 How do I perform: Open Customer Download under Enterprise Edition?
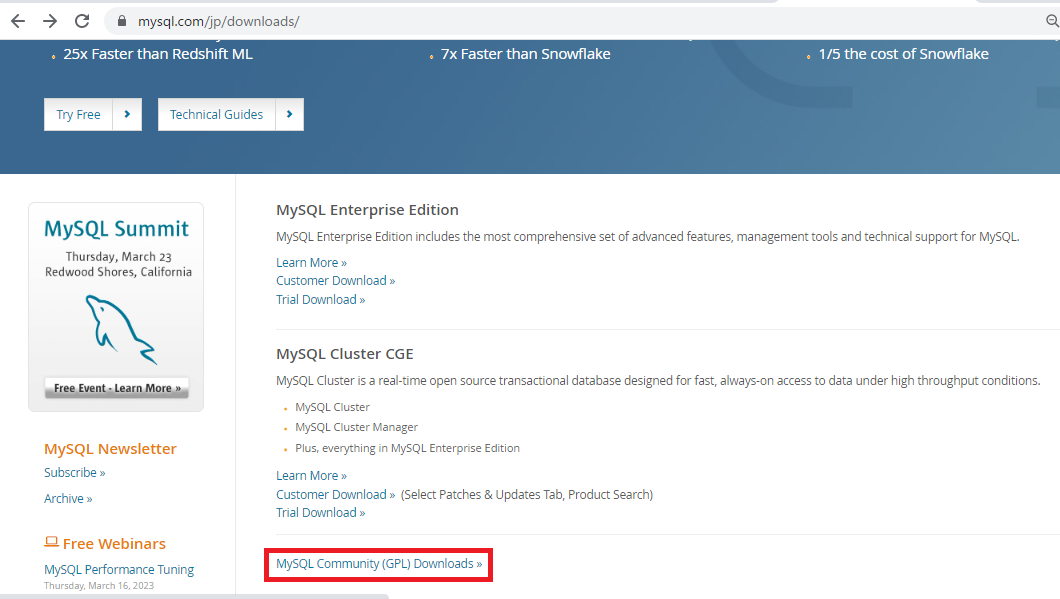tap(335, 281)
